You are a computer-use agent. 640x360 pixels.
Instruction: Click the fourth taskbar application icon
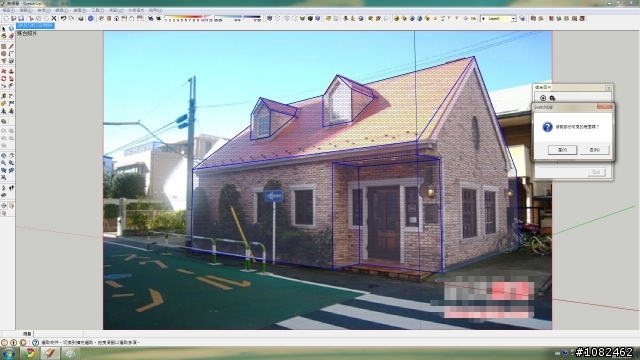[70, 353]
